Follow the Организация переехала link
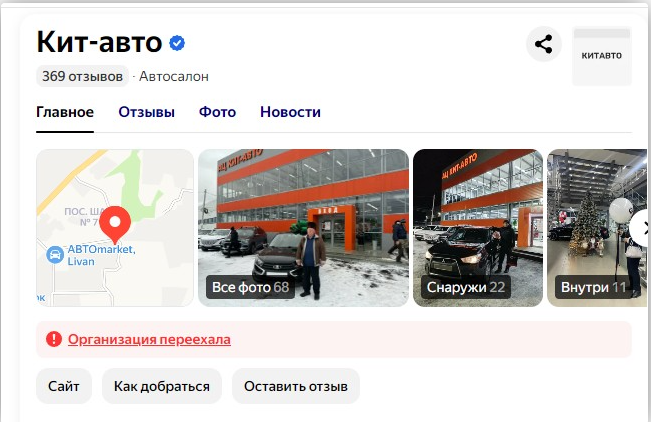Image resolution: width=651 pixels, height=422 pixels. pos(149,339)
